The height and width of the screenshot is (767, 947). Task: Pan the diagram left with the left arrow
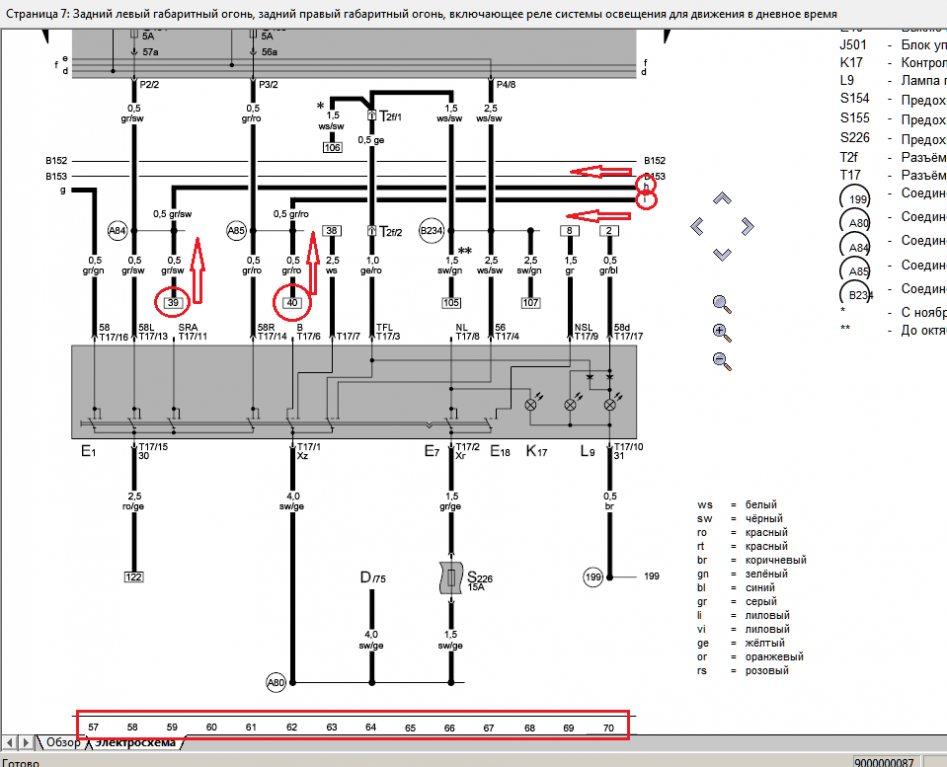698,227
